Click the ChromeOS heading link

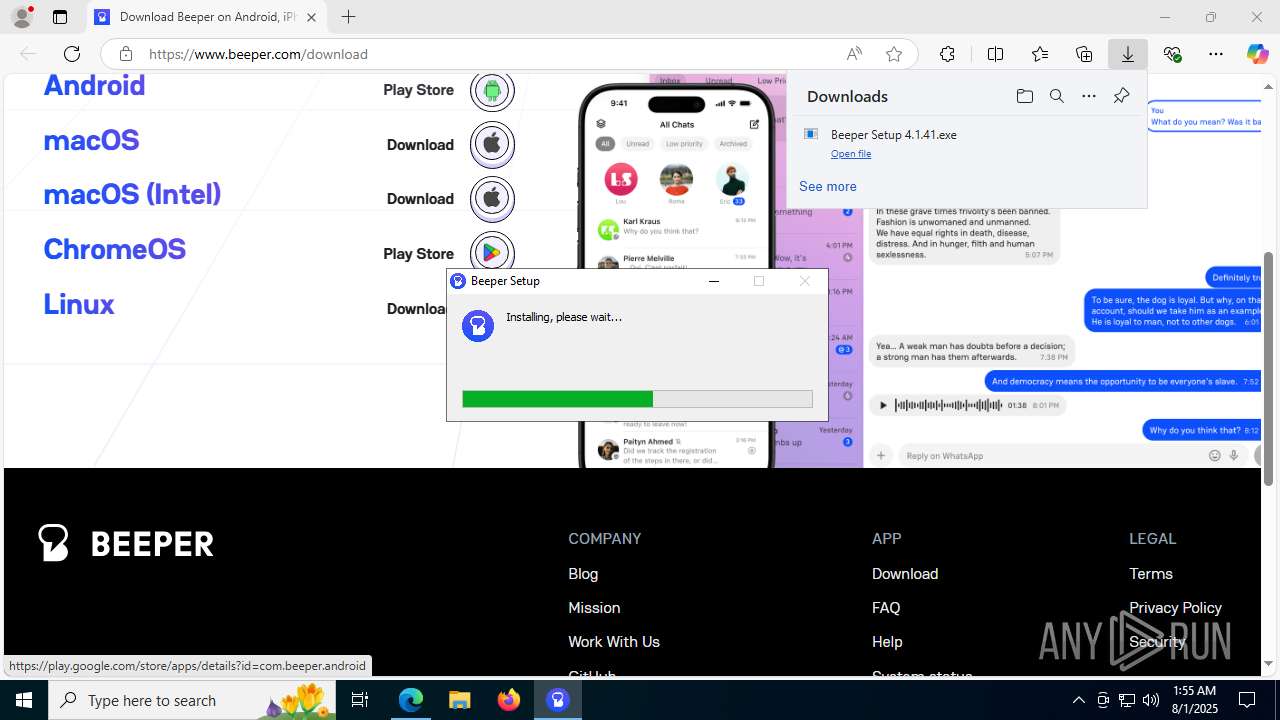(x=114, y=249)
